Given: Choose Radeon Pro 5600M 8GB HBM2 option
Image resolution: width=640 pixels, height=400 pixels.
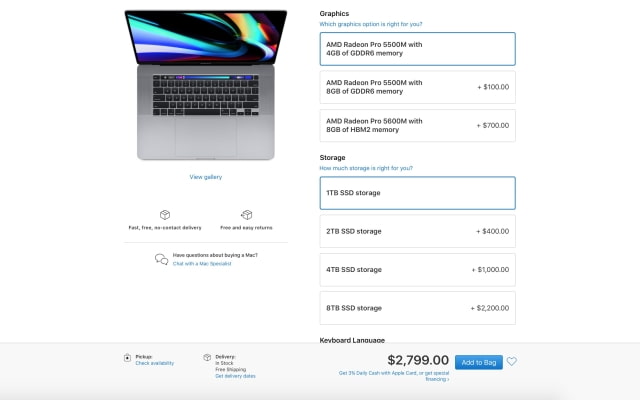Looking at the screenshot, I should tap(418, 125).
